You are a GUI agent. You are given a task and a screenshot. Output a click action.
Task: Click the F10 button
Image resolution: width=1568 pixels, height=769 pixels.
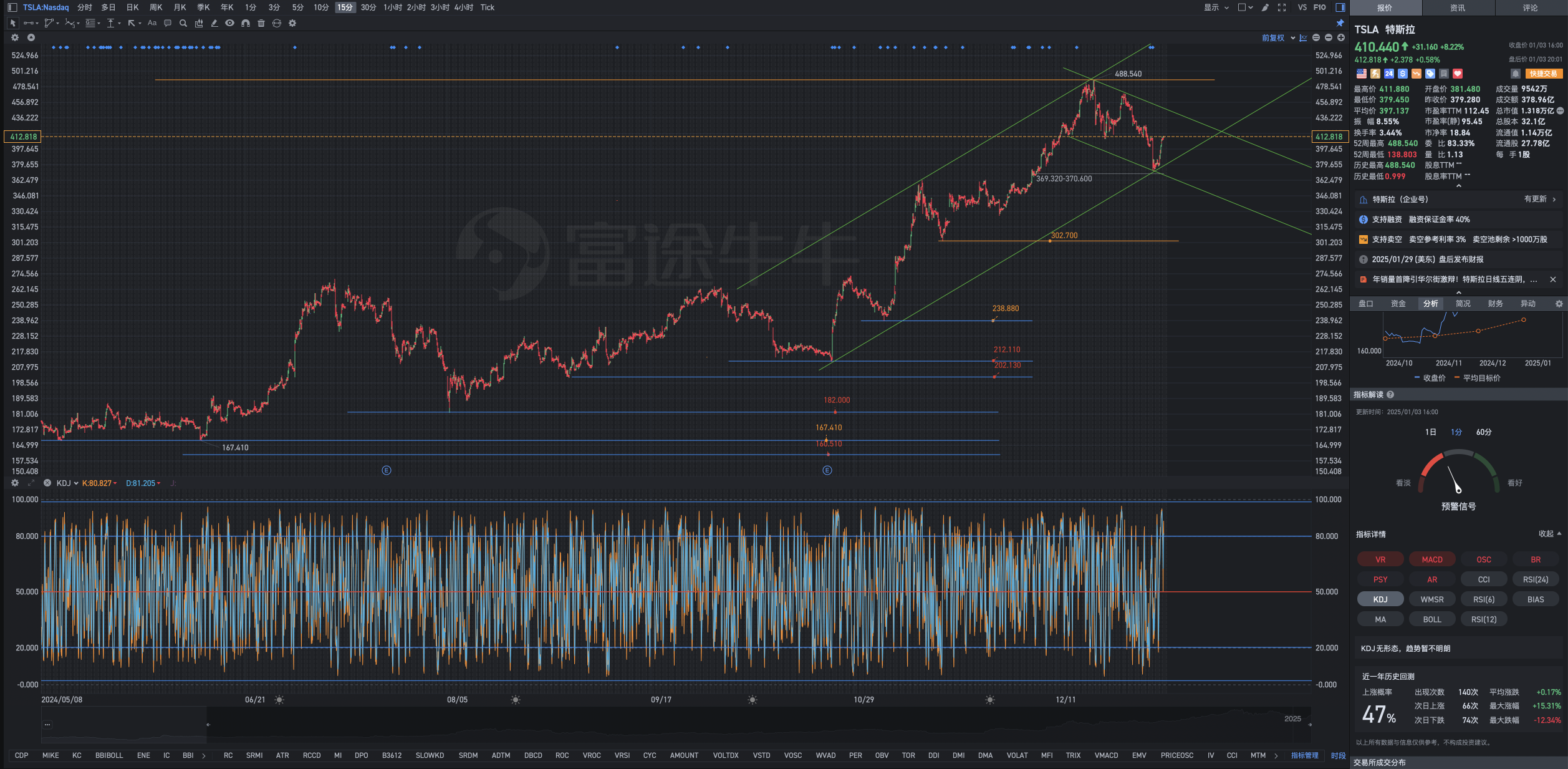[x=1319, y=7]
